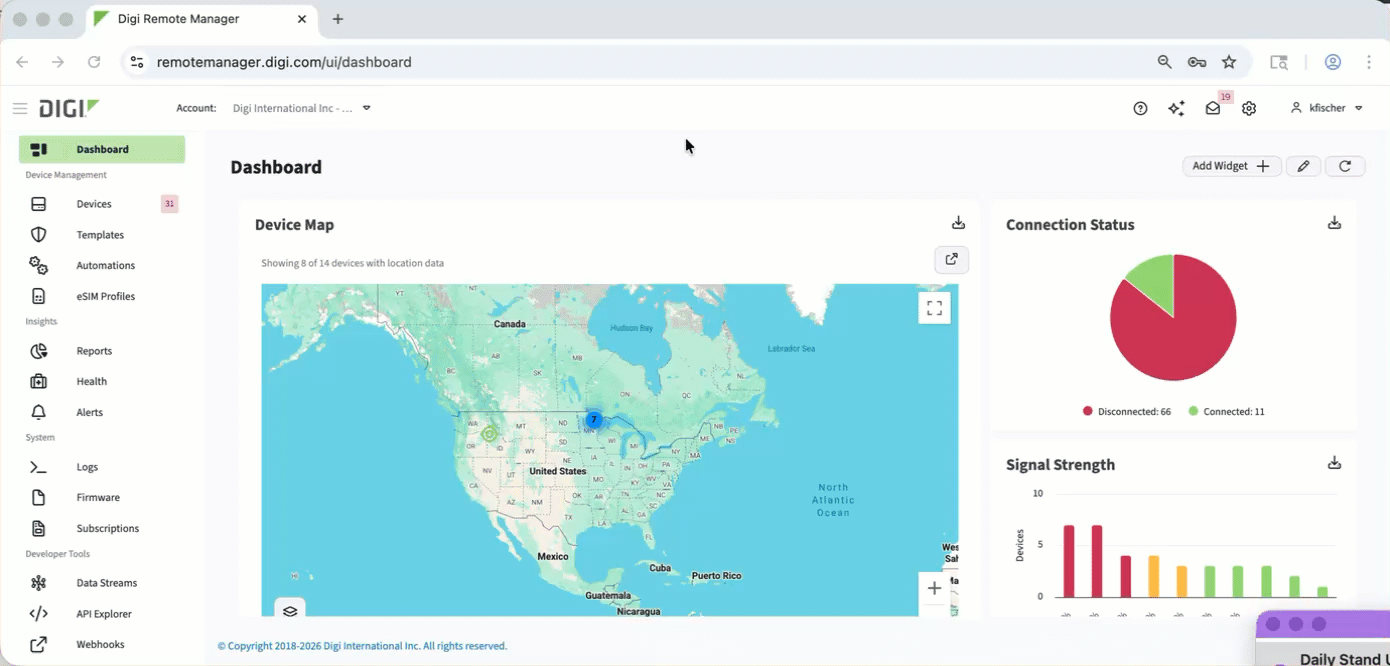This screenshot has height=666, width=1390.
Task: Toggle Disconnected series in pie legend
Action: (x=1126, y=411)
